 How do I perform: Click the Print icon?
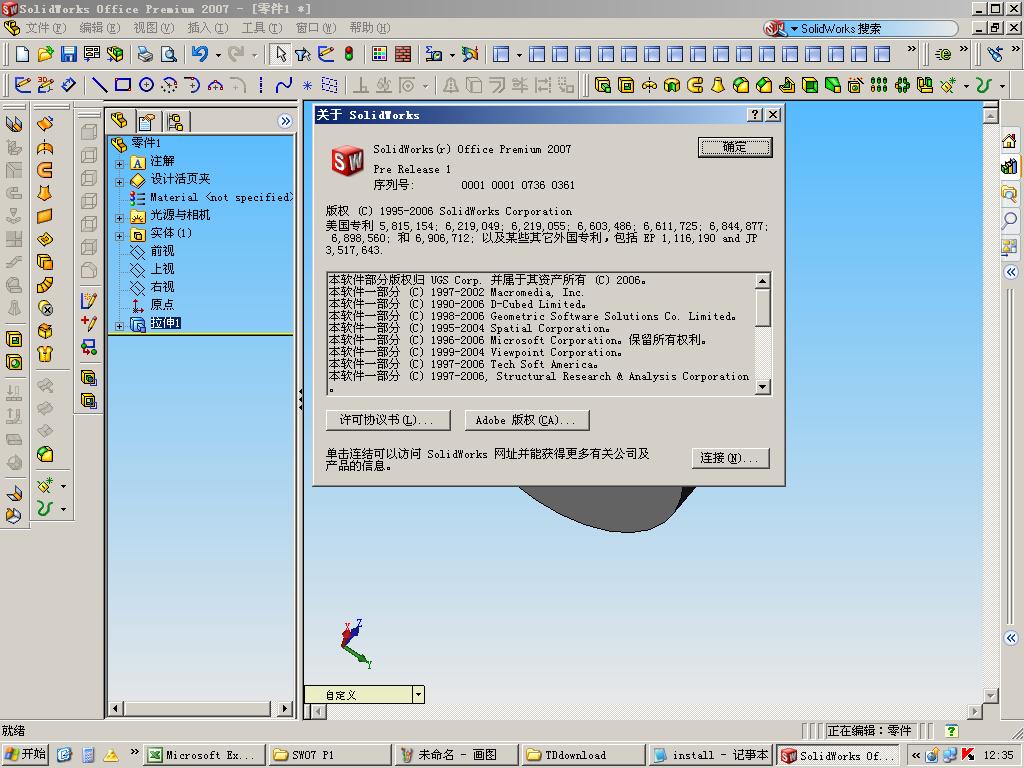click(x=145, y=54)
